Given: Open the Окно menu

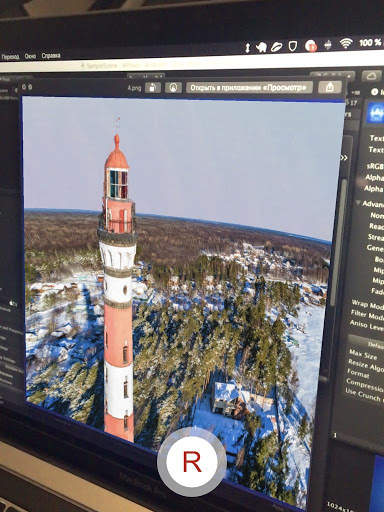Looking at the screenshot, I should coord(30,56).
